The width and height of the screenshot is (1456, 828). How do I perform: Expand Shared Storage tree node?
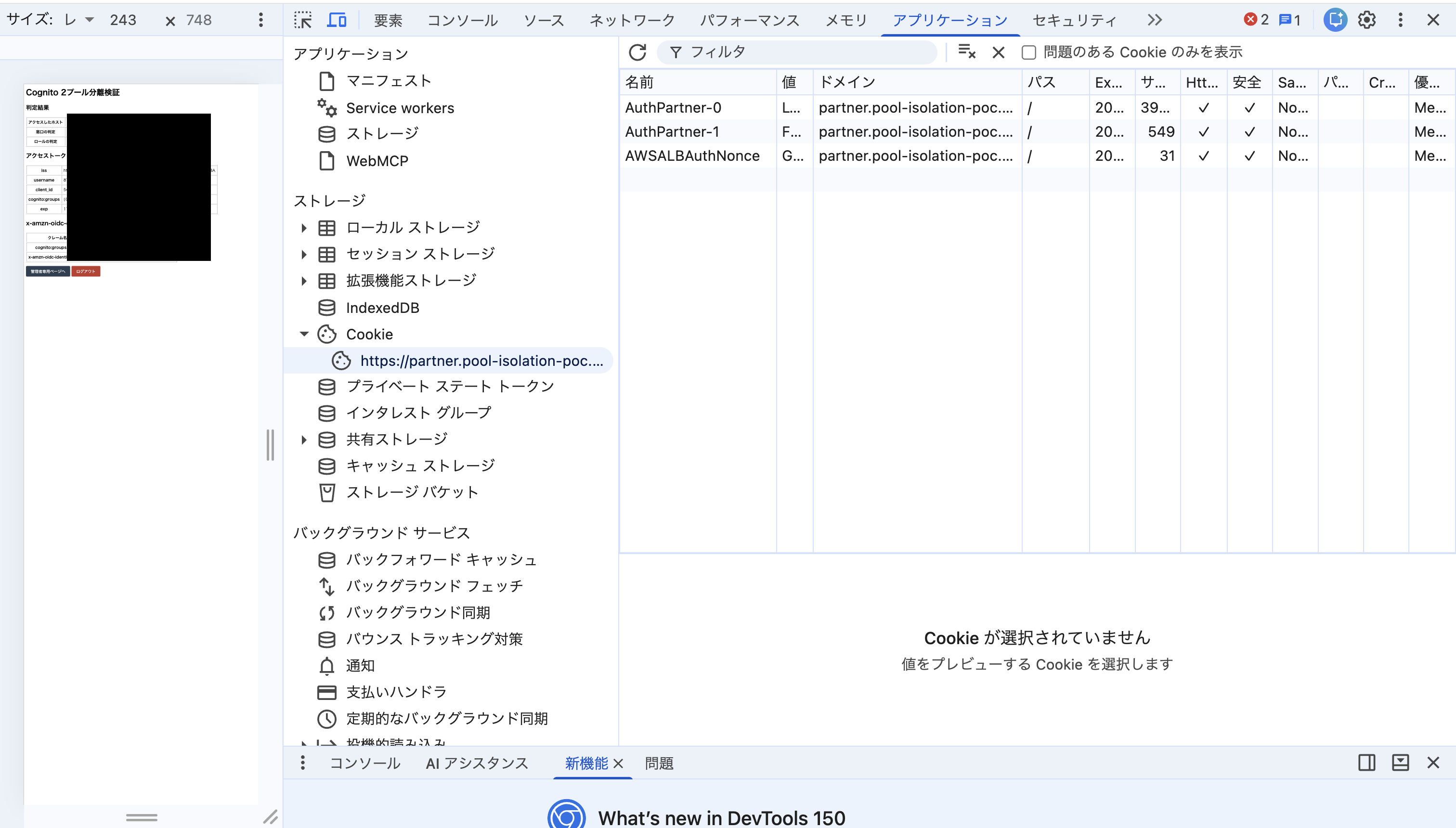tap(304, 440)
